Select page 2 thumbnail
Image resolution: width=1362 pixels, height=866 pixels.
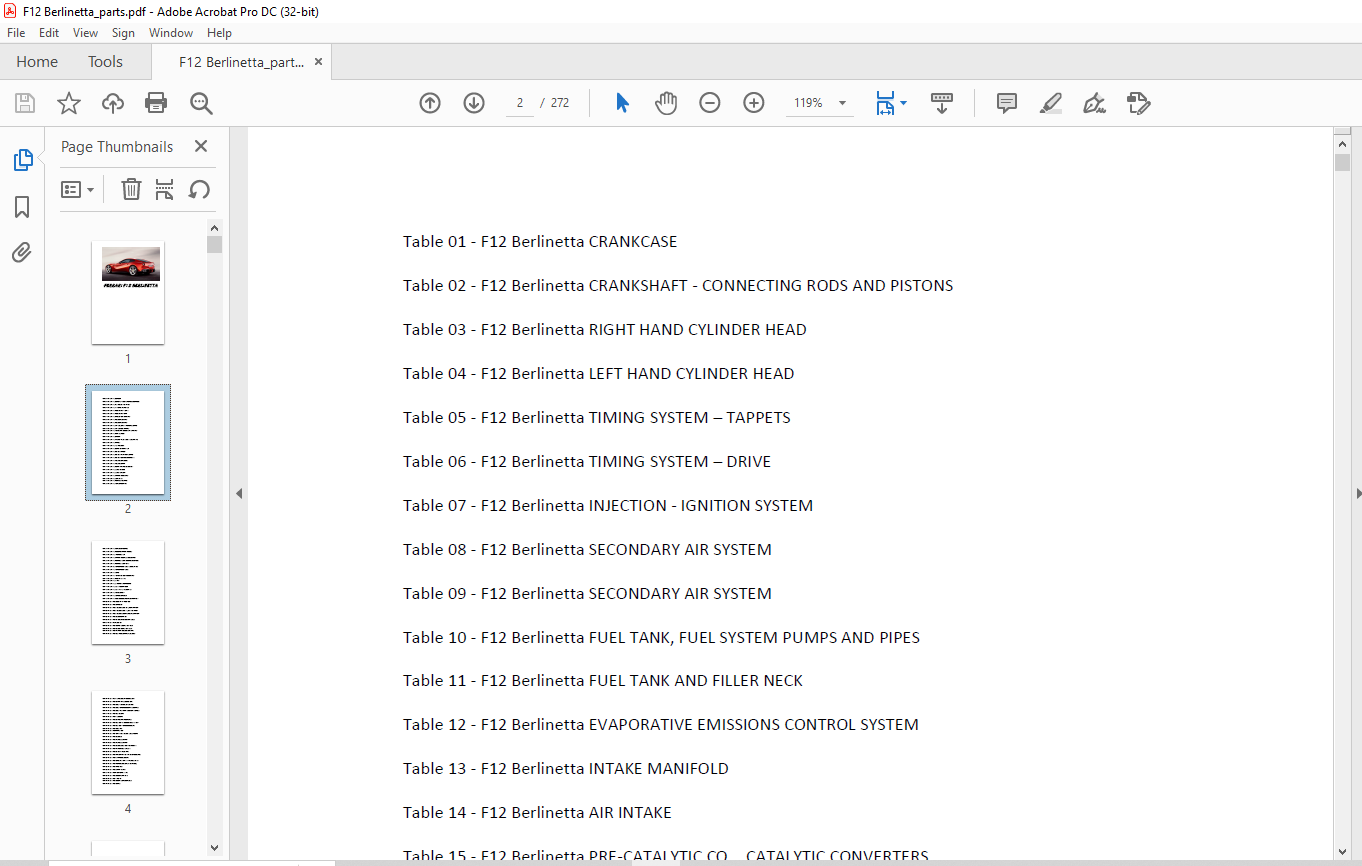[128, 442]
